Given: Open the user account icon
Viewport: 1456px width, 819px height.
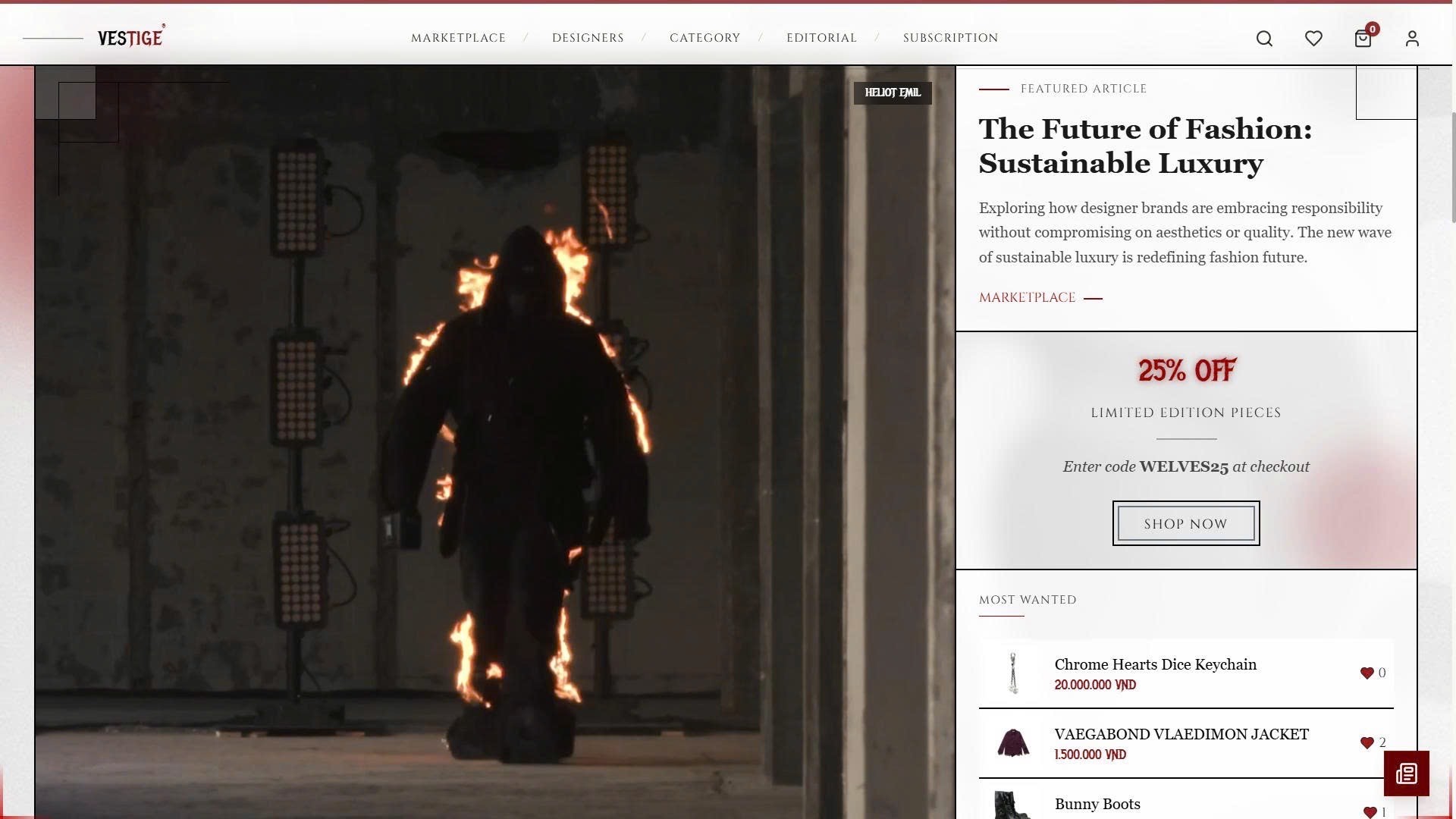Looking at the screenshot, I should [x=1412, y=39].
